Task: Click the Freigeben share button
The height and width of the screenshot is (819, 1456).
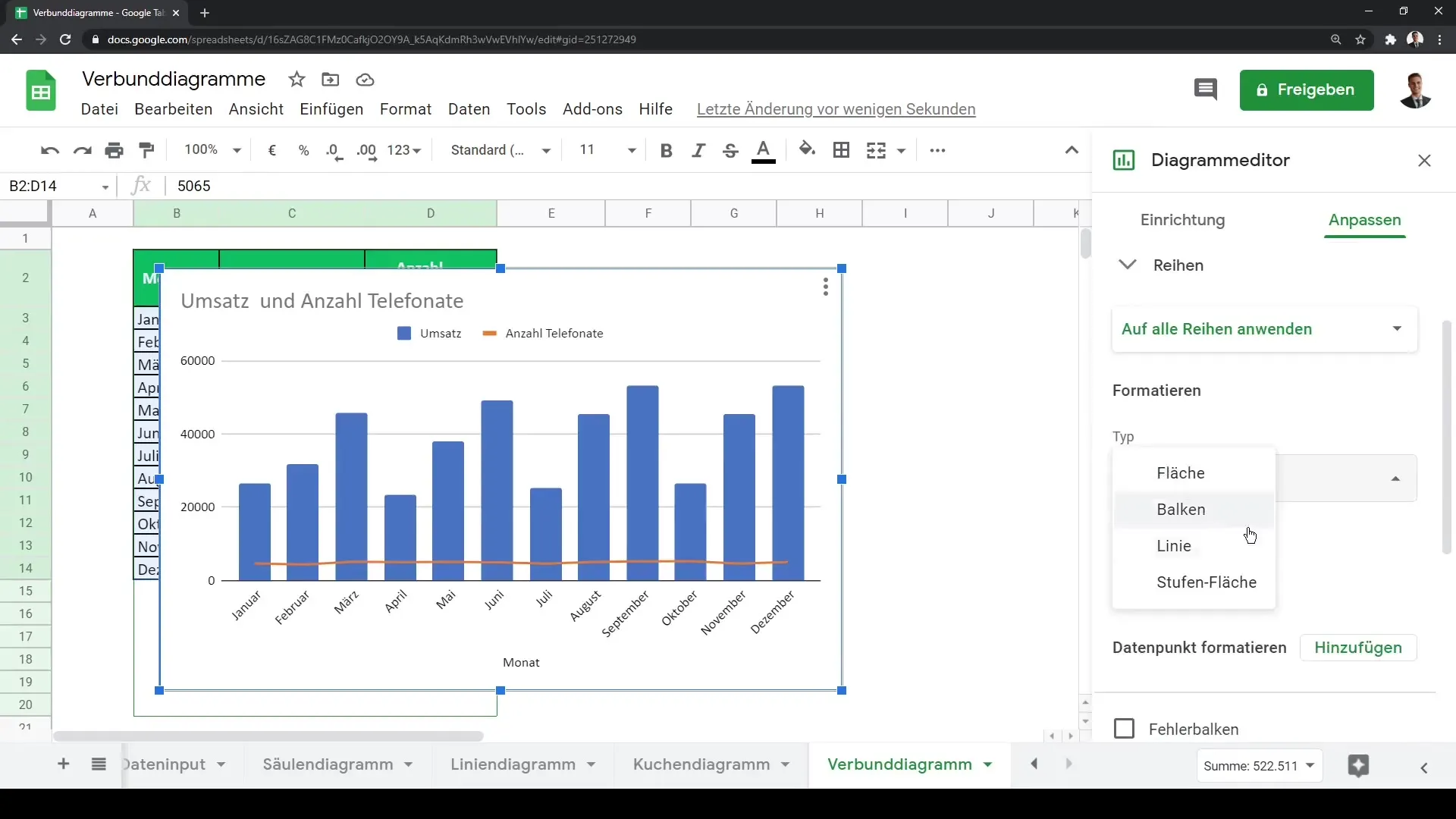Action: (1306, 89)
